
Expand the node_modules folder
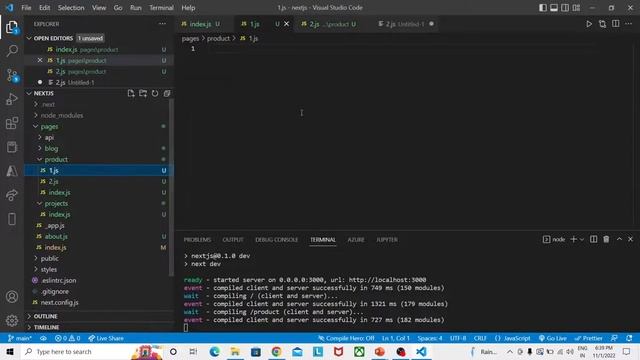(62, 116)
